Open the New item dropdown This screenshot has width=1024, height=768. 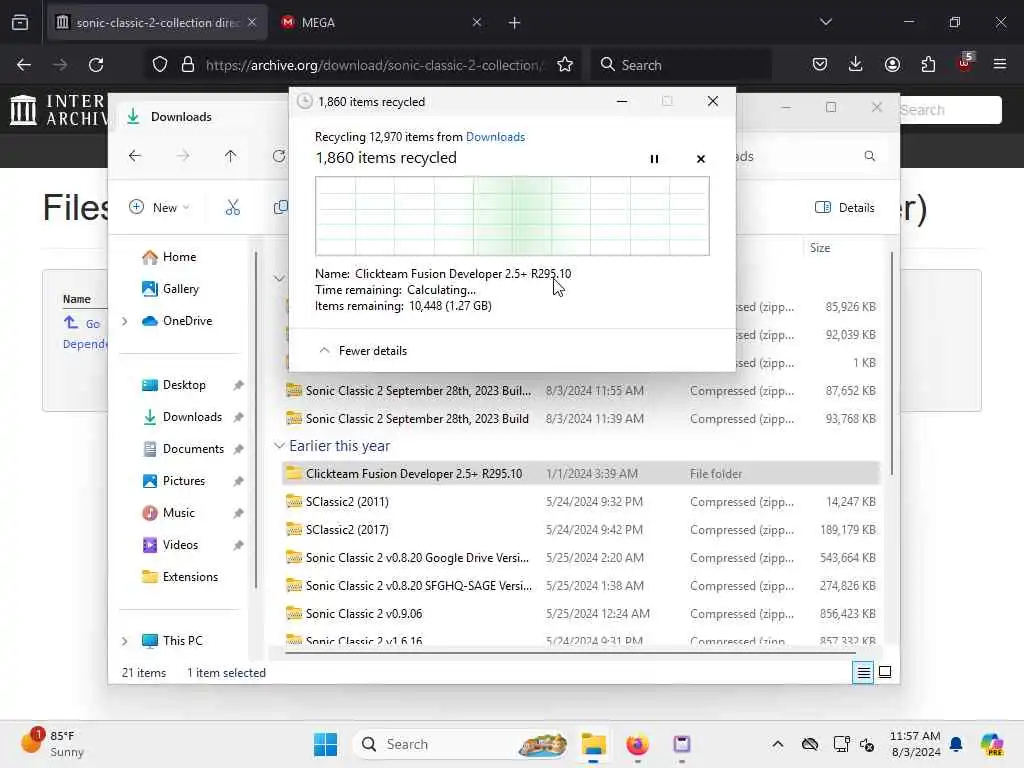pyautogui.click(x=159, y=207)
